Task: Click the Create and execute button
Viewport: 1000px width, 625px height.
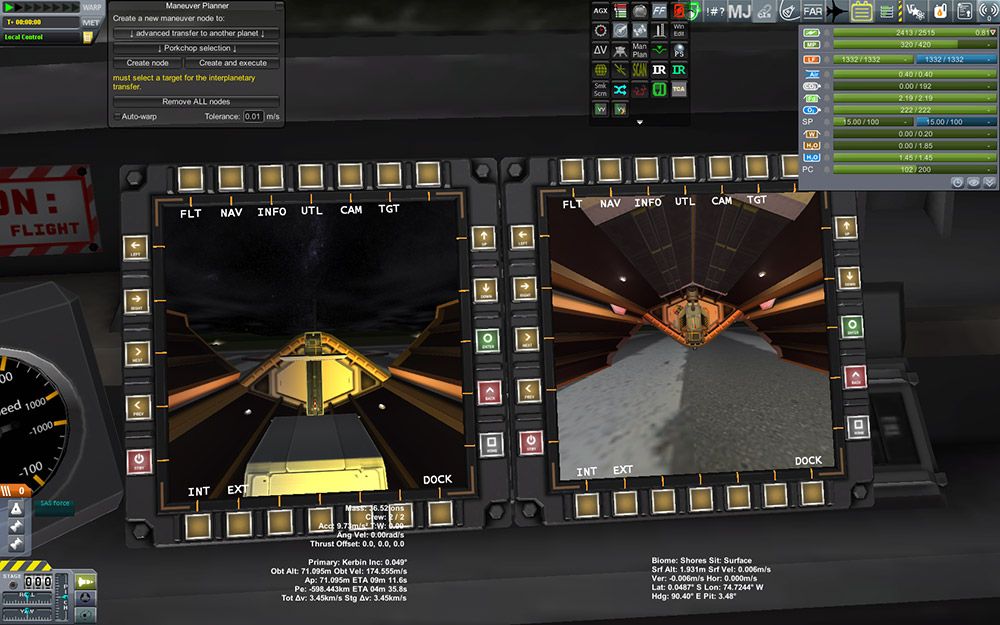Action: pos(232,63)
